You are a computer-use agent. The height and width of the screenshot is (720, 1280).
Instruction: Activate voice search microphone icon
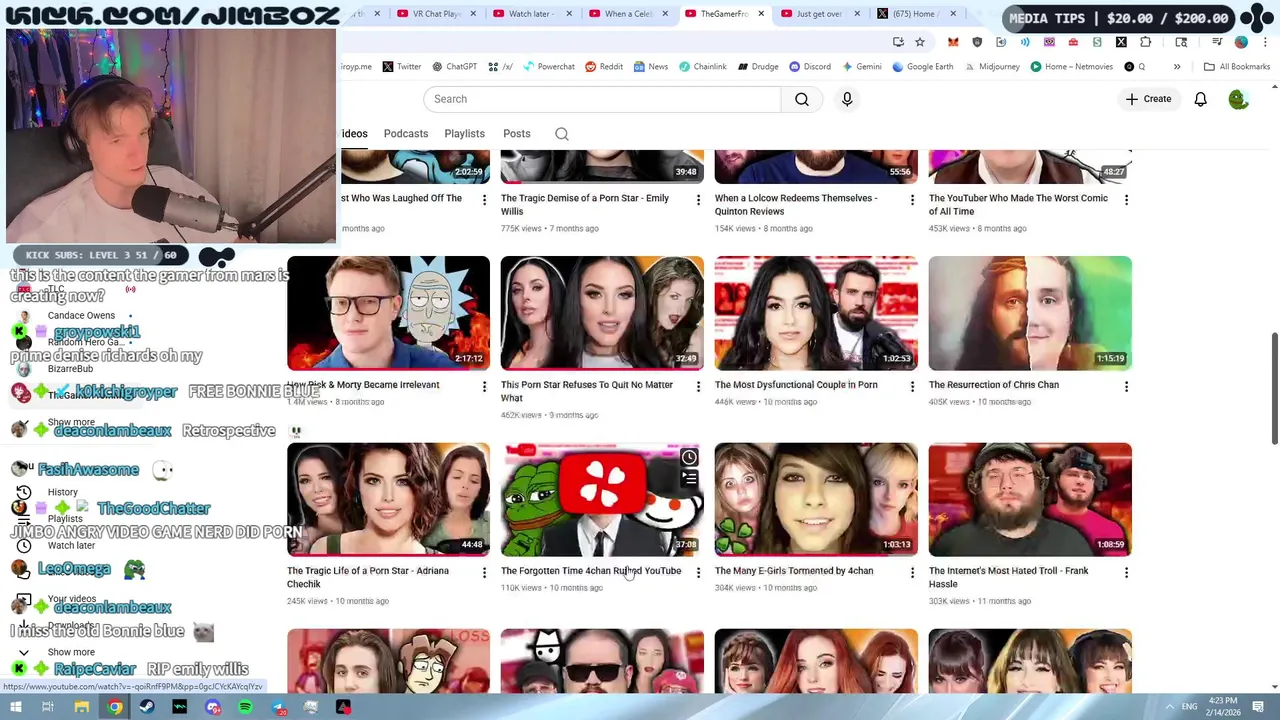847,99
